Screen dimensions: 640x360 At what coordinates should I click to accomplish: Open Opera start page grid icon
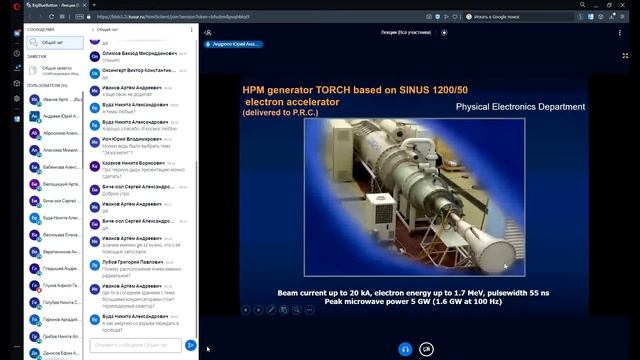coord(62,17)
